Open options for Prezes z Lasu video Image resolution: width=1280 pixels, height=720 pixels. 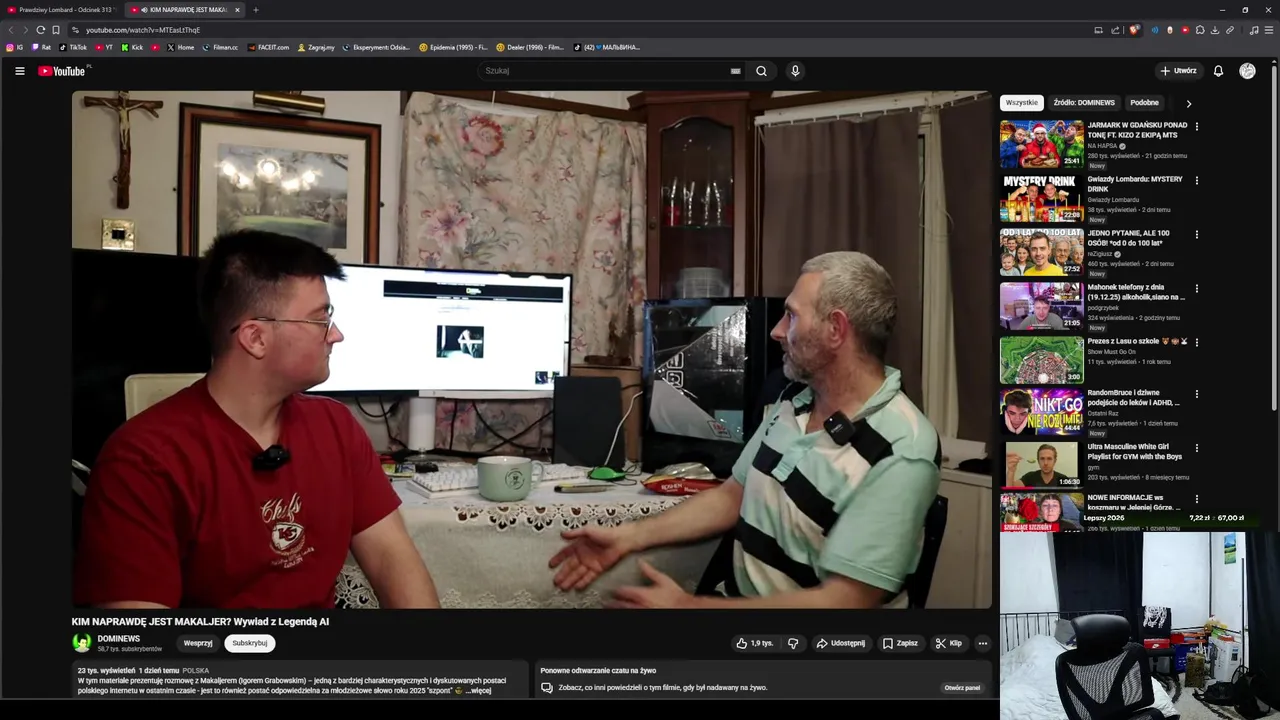tap(1196, 342)
